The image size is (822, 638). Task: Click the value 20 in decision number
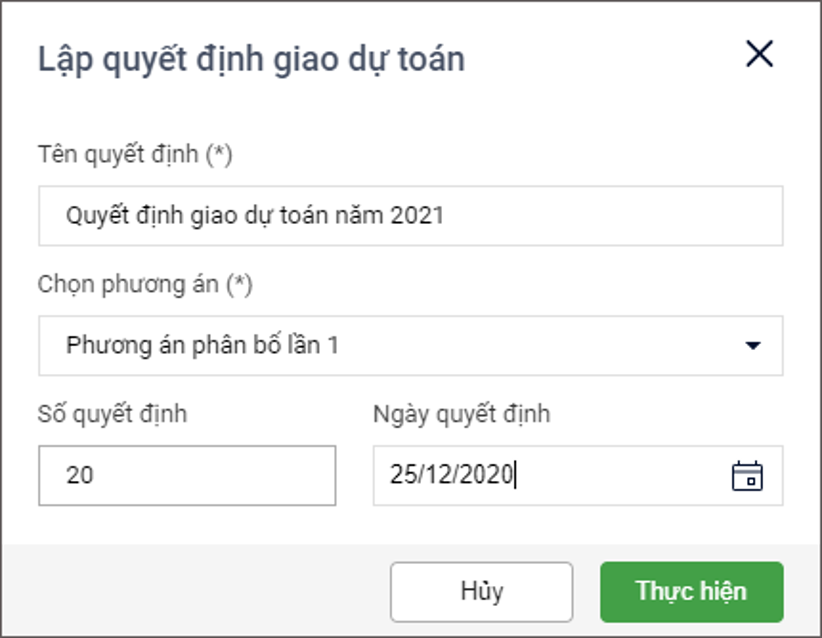tap(80, 475)
